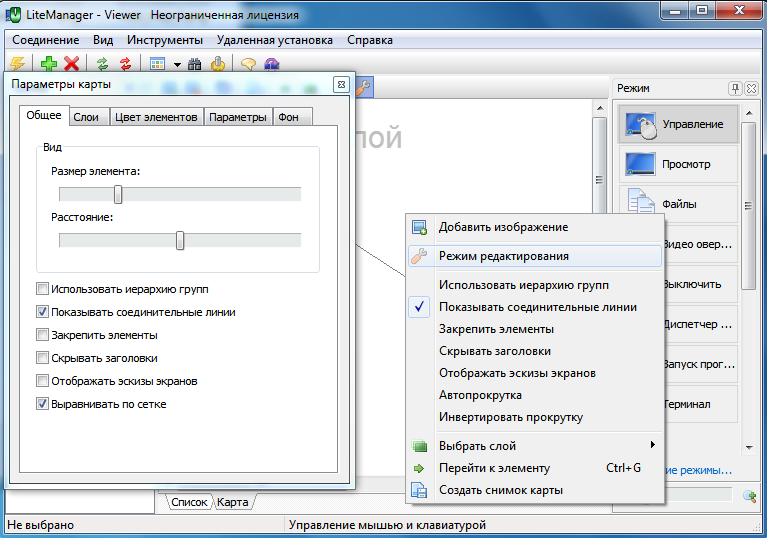
Task: Click the Размер элемента slider thumb
Action: (x=118, y=194)
